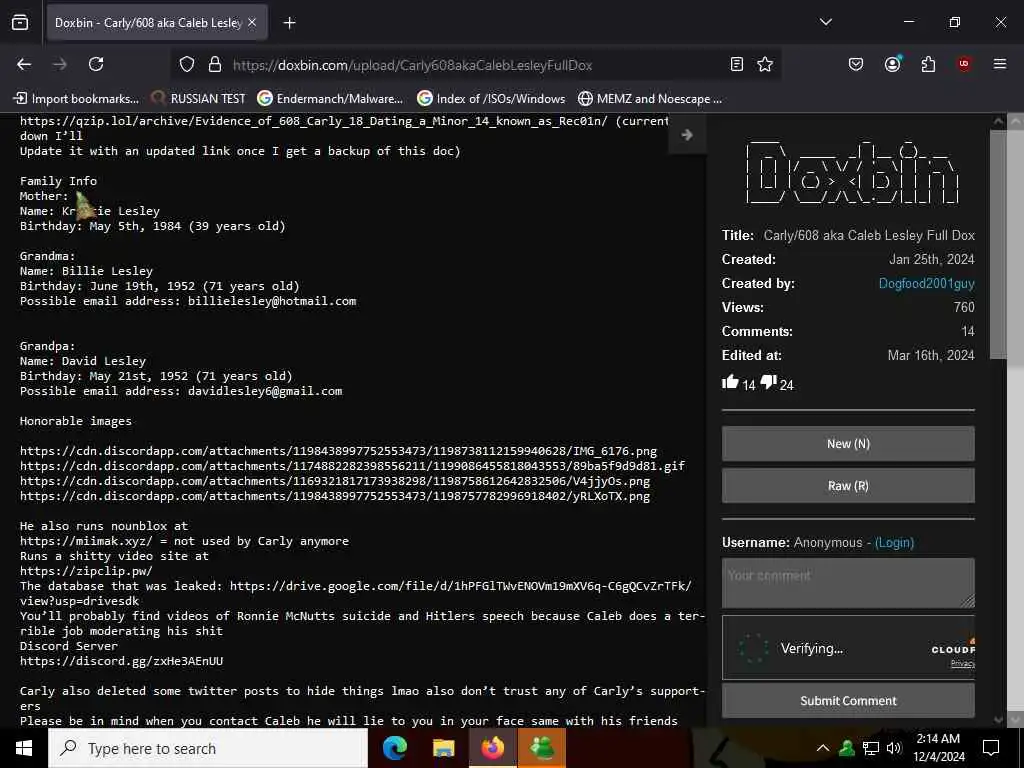This screenshot has height=768, width=1024.
Task: Go back to the previous page
Action: point(24,64)
